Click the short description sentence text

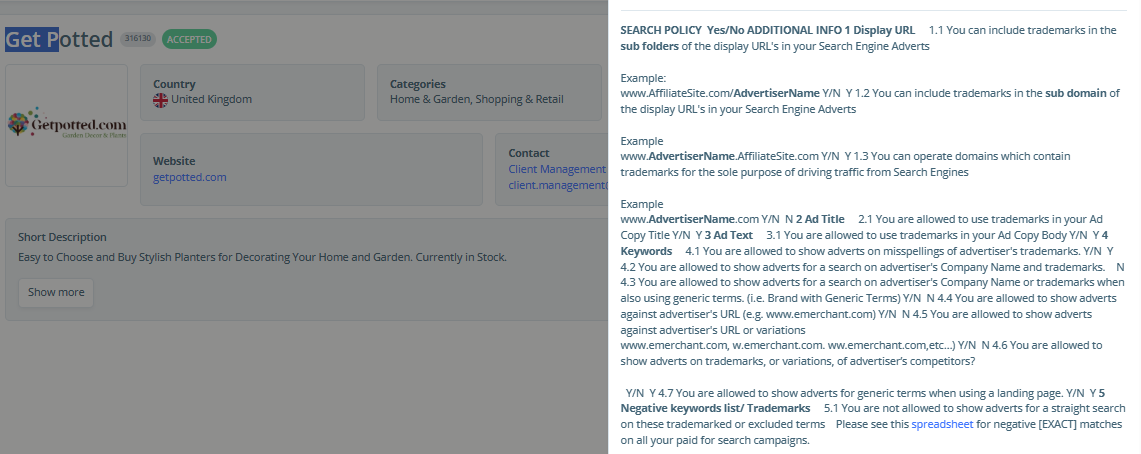tap(262, 258)
